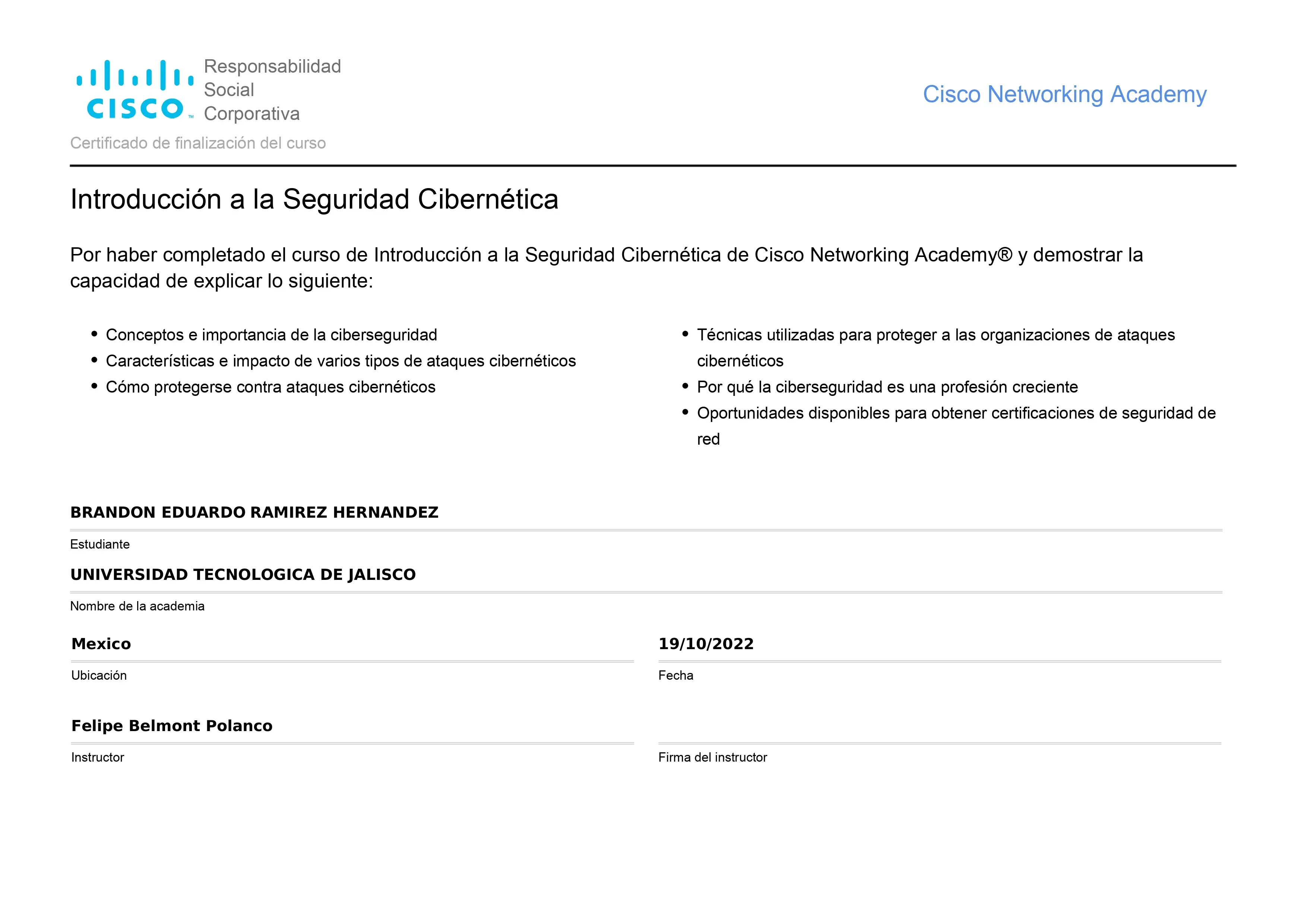Click the 'Instructor' label

[x=97, y=757]
